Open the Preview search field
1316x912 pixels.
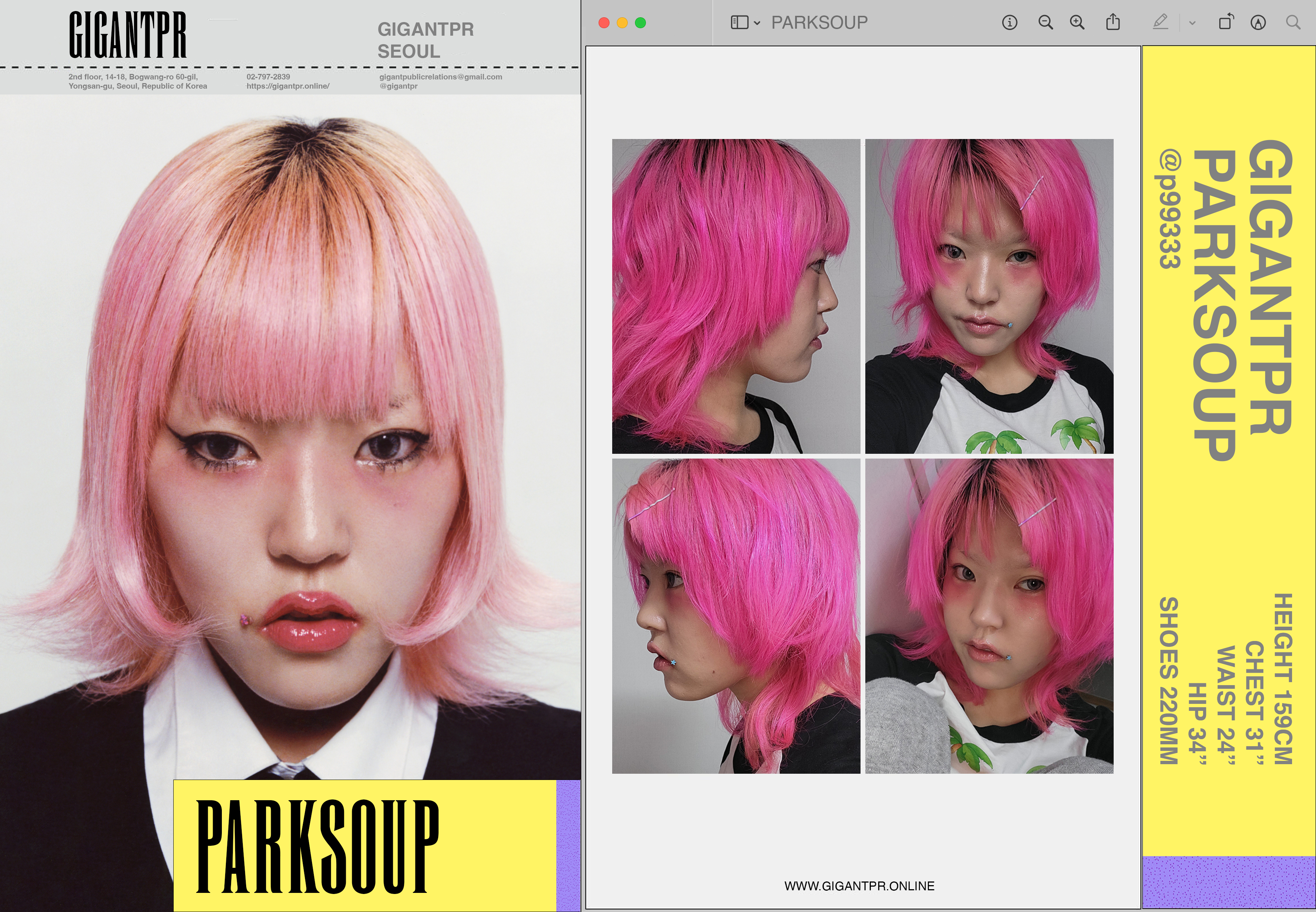point(1293,23)
